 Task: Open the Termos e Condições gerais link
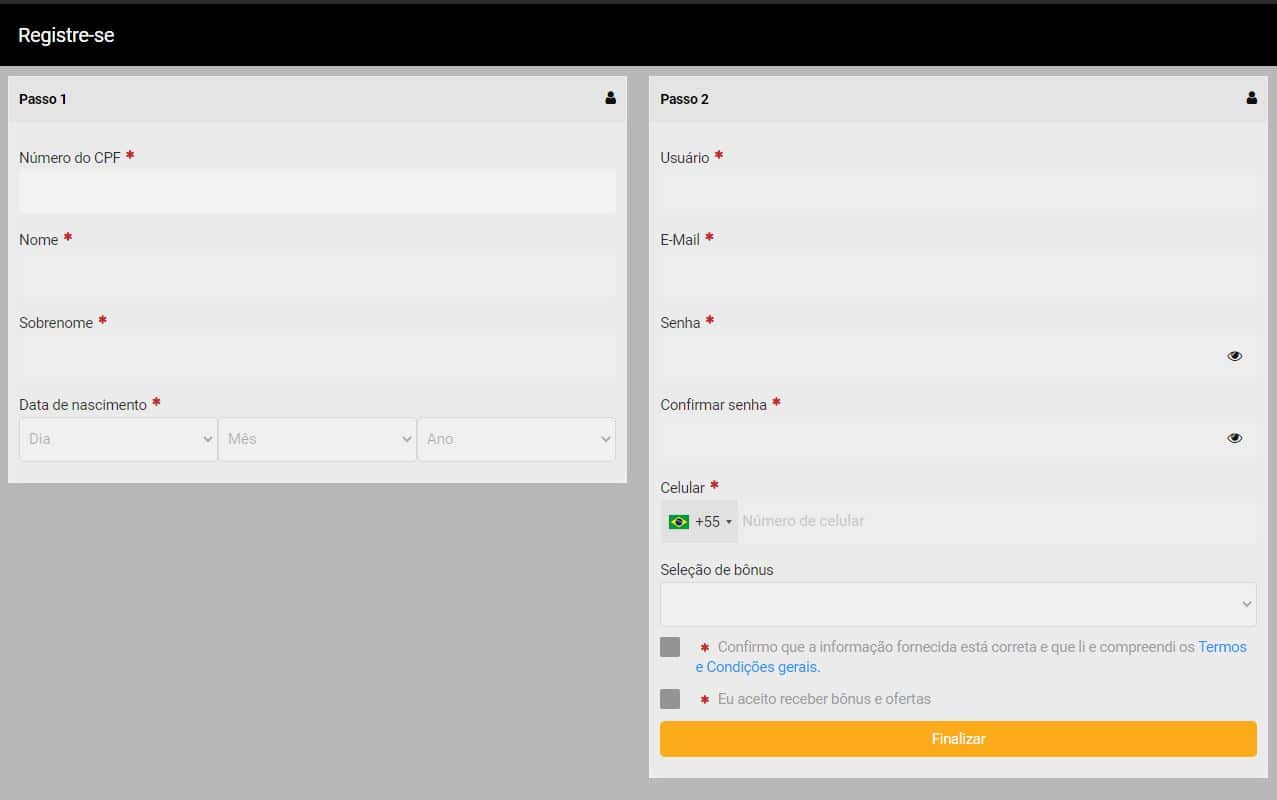click(x=971, y=657)
